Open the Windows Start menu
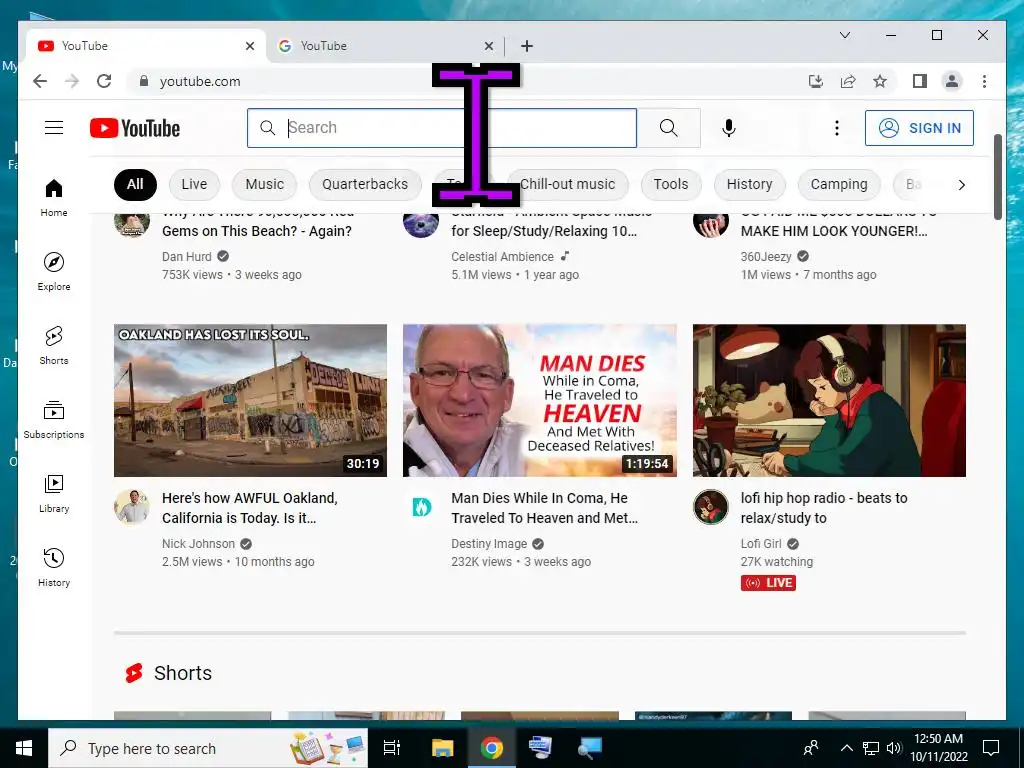 [x=24, y=748]
